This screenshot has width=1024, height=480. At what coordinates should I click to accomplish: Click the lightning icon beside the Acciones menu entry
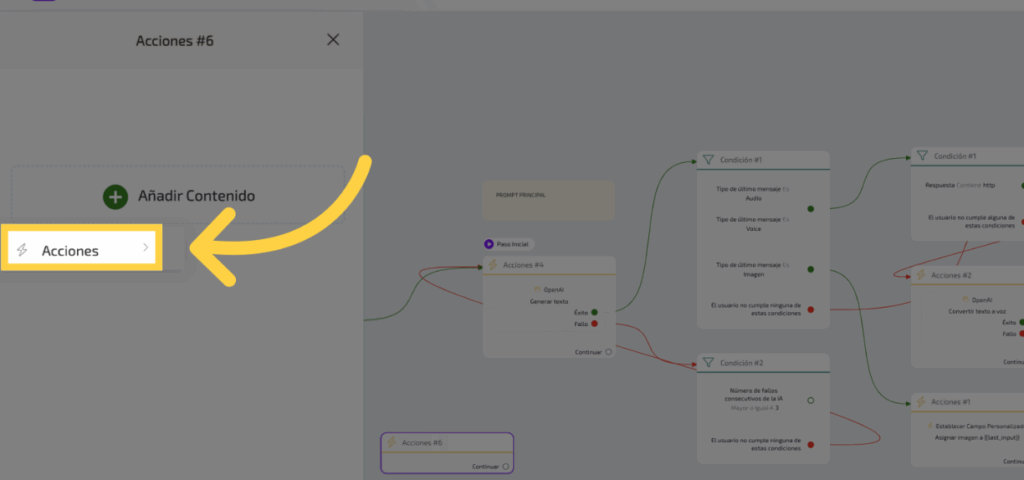point(23,250)
